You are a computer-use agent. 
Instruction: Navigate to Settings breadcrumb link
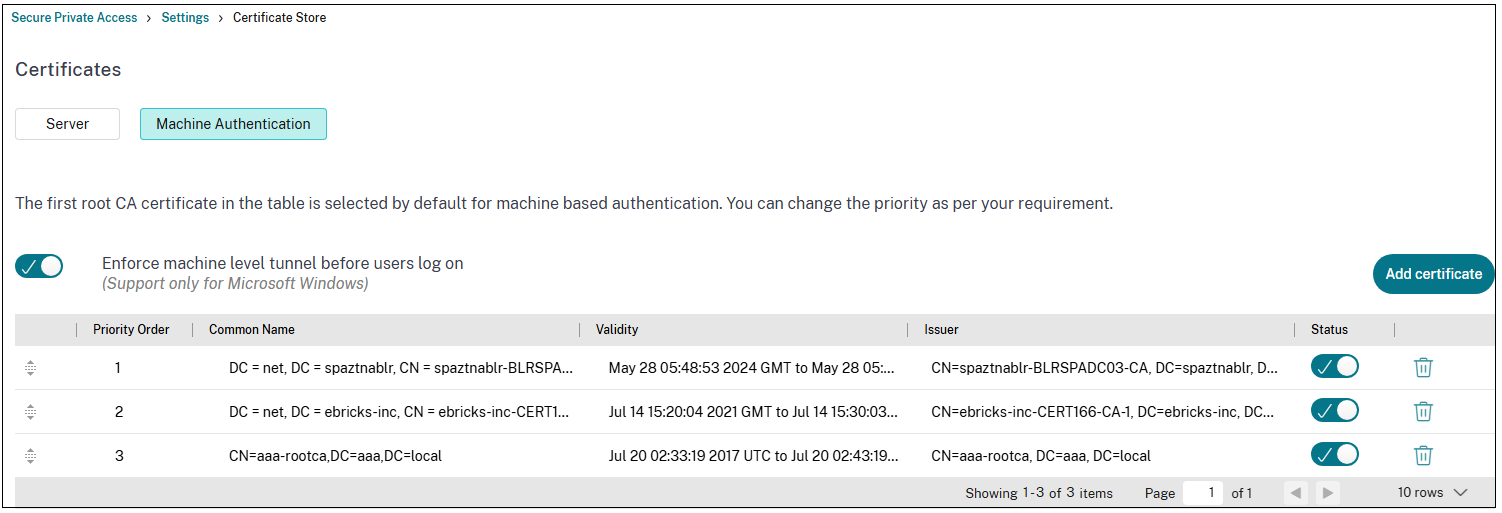(x=185, y=18)
